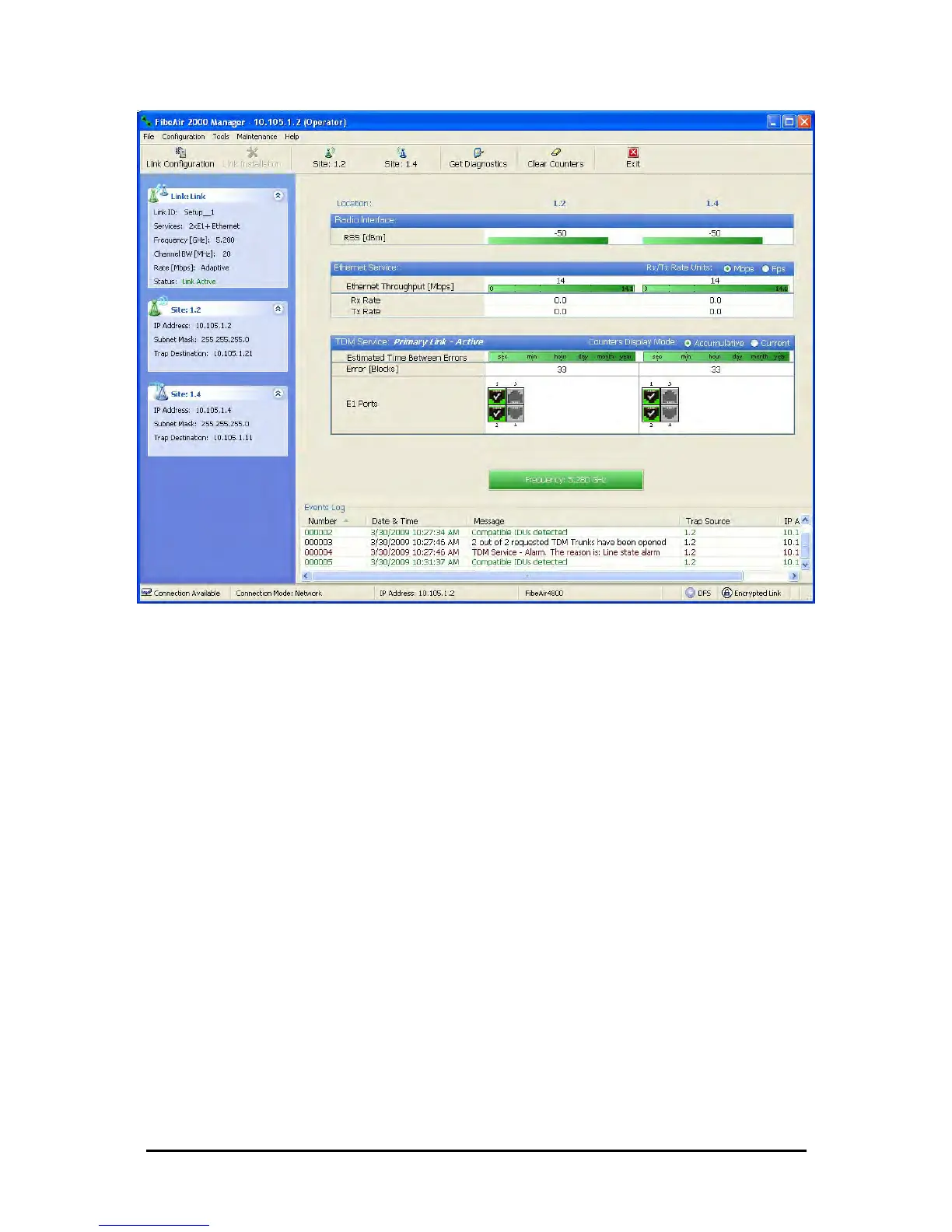Click Estimated Time Between Errors bar for 1.2
Image resolution: width=952 pixels, height=1232 pixels.
pos(562,357)
